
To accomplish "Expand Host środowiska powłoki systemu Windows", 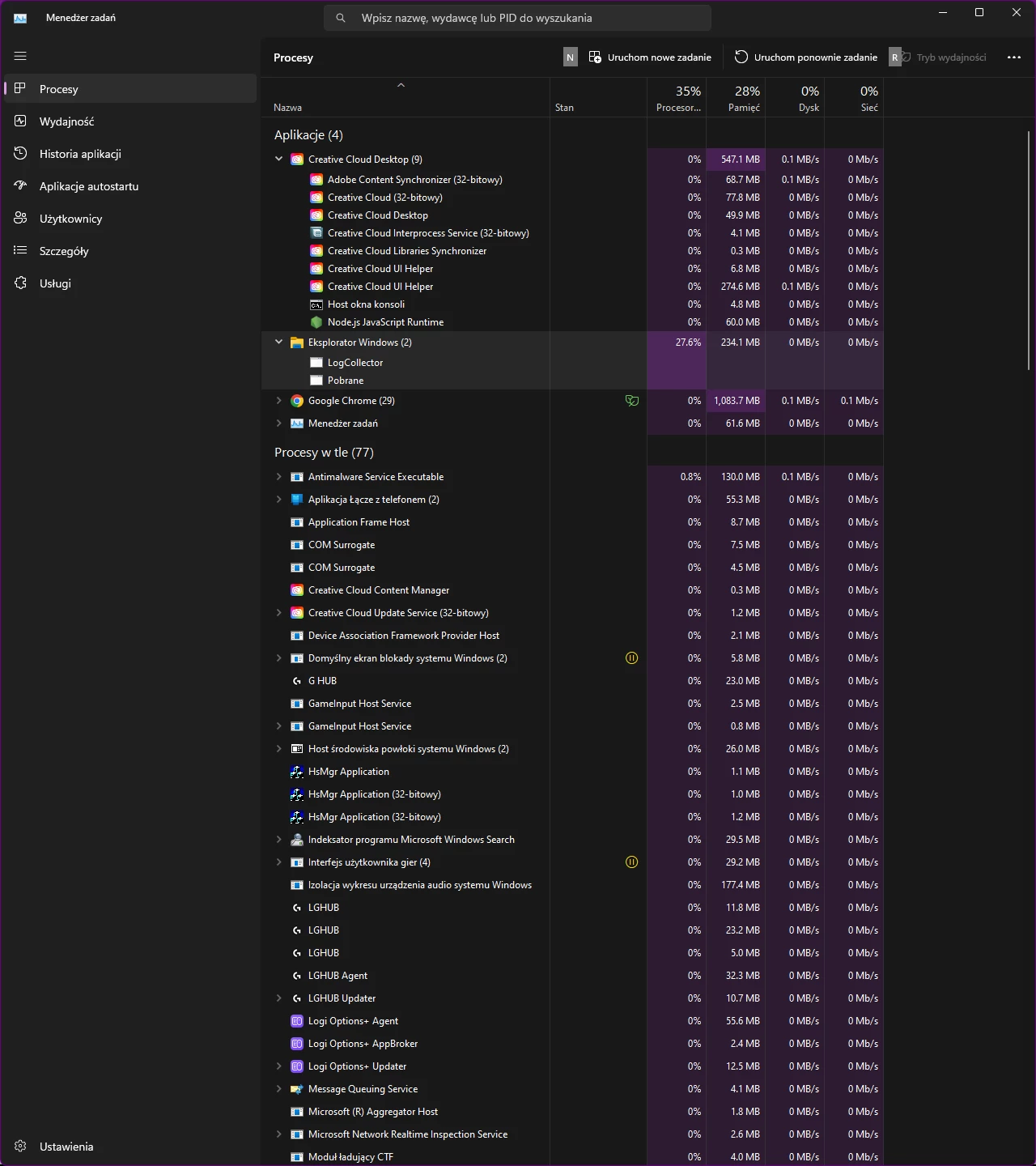I will tap(279, 749).
